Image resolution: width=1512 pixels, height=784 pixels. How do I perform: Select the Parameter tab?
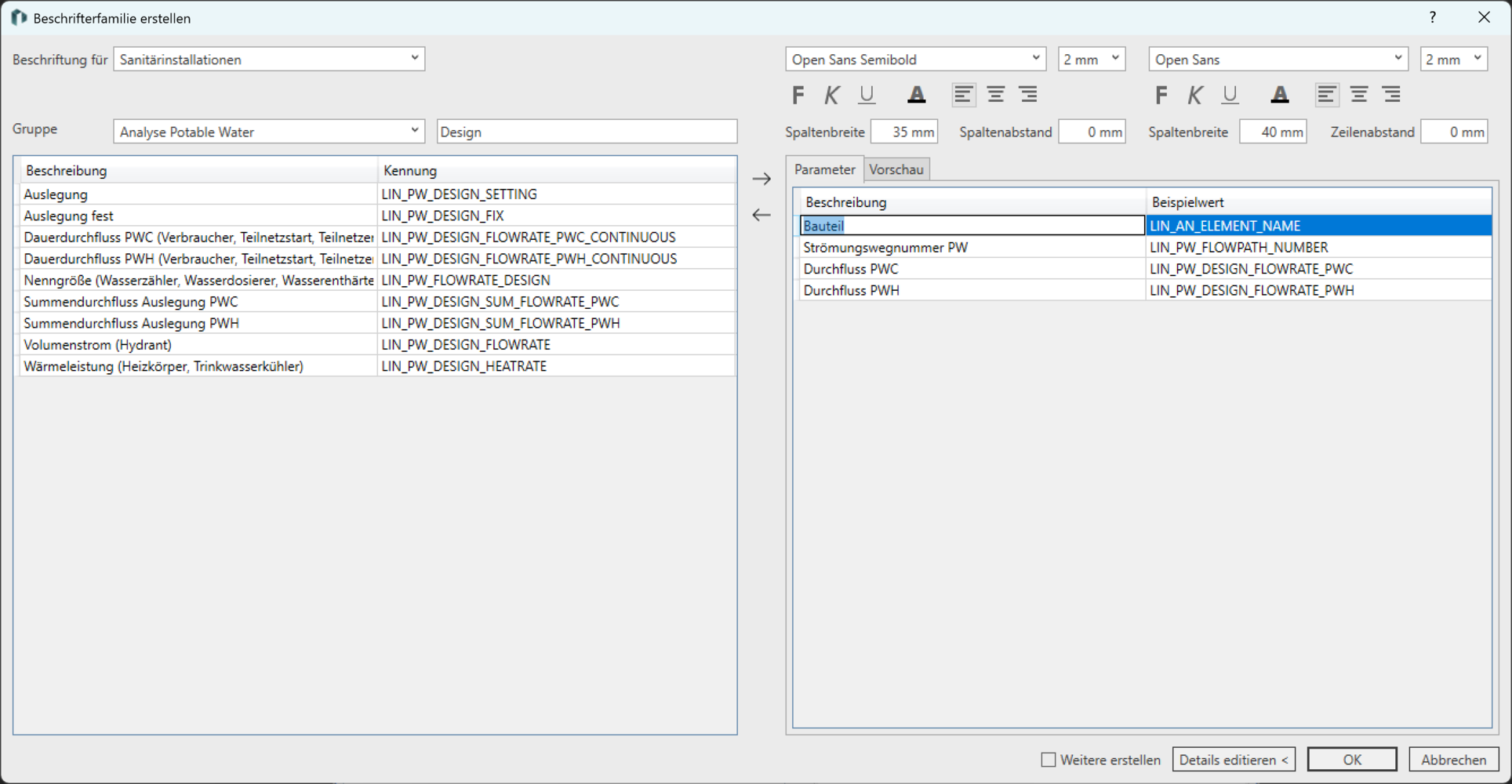pos(824,169)
